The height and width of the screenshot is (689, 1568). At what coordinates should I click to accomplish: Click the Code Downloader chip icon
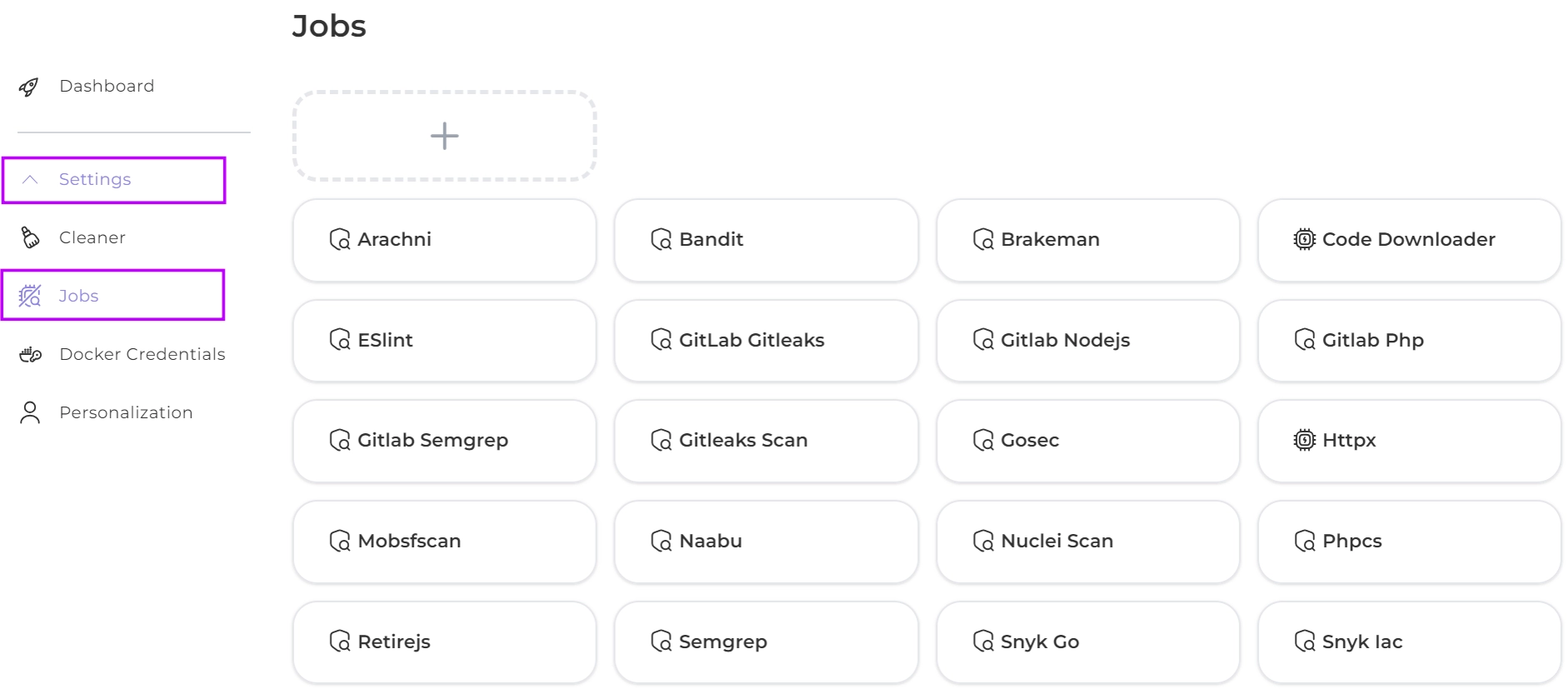[1304, 240]
